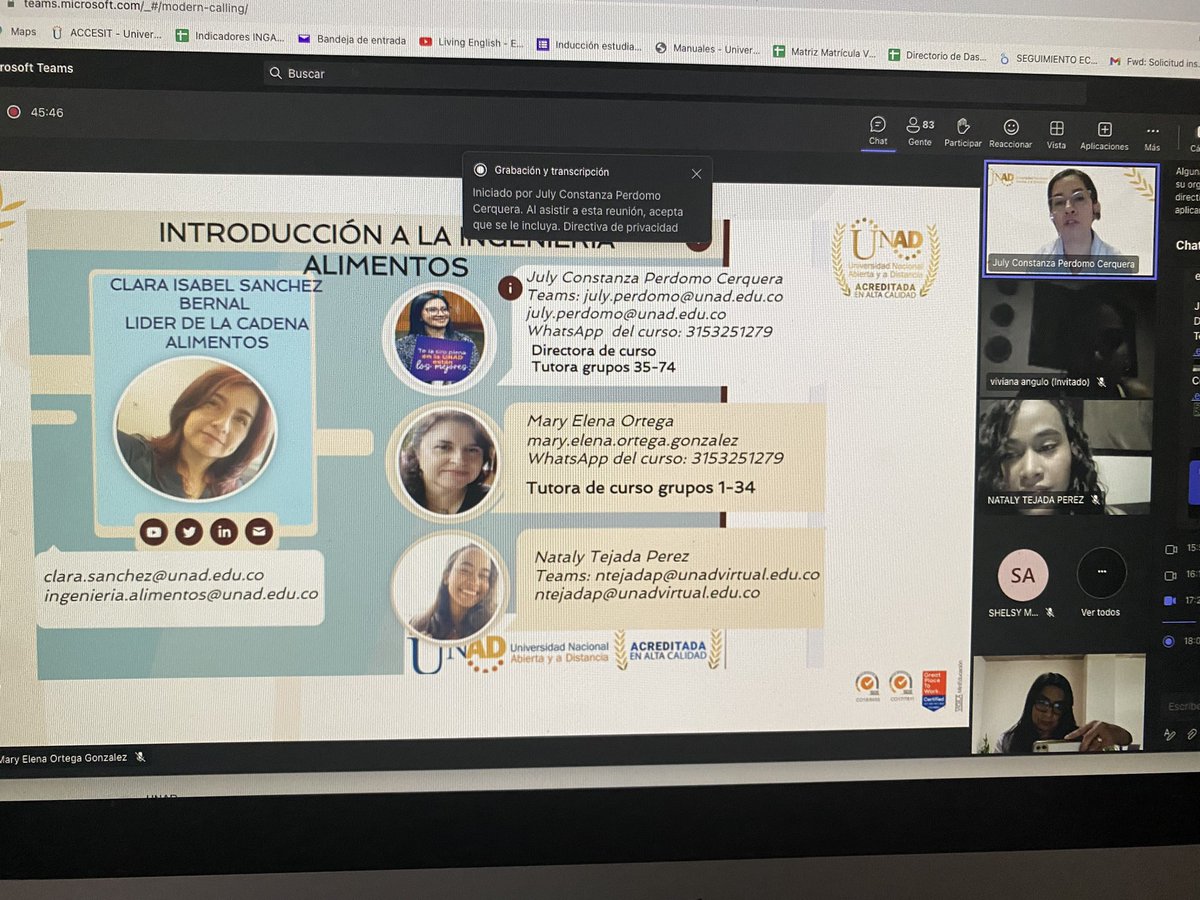1200x900 pixels.
Task: Open the Chat panel icon in meeting toolbar
Action: (878, 131)
